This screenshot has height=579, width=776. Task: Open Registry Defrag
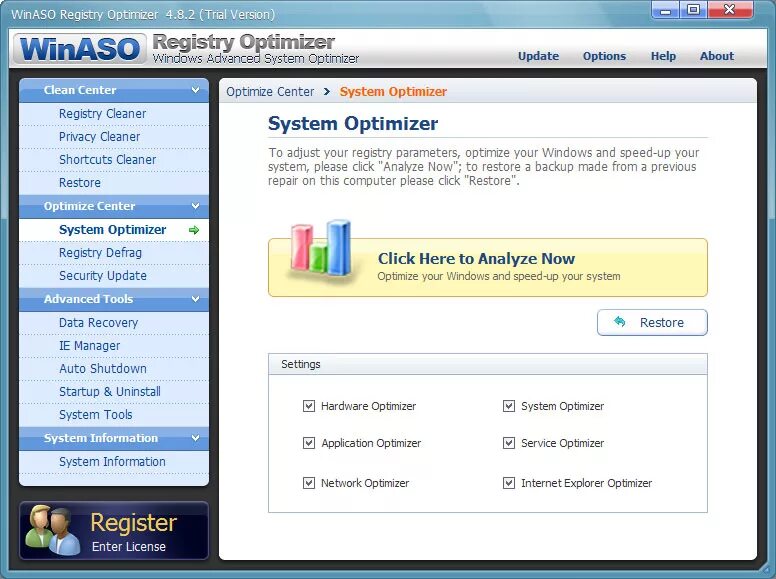(x=114, y=253)
